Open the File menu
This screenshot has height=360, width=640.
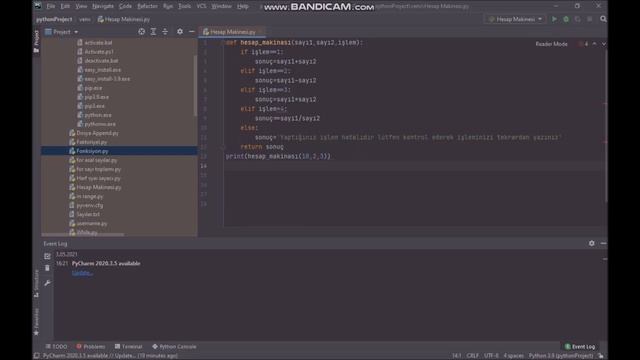tap(51, 6)
